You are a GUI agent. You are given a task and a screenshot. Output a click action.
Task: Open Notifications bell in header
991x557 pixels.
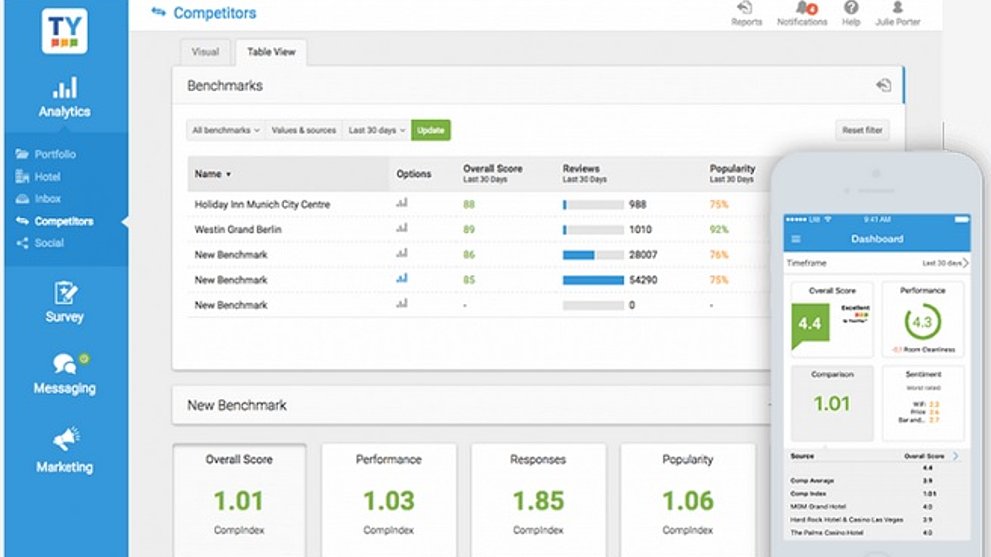(x=805, y=9)
